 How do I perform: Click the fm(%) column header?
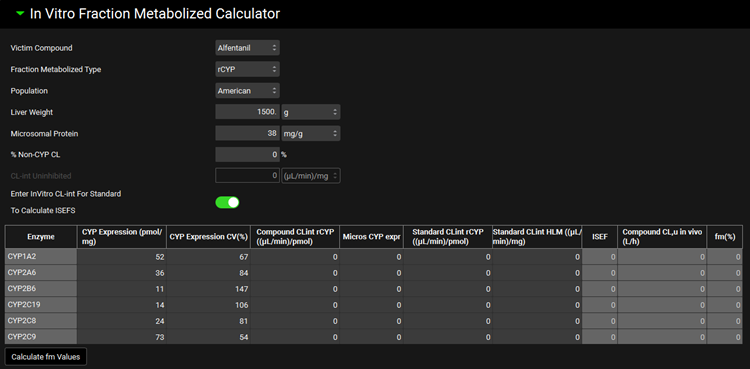pos(725,236)
